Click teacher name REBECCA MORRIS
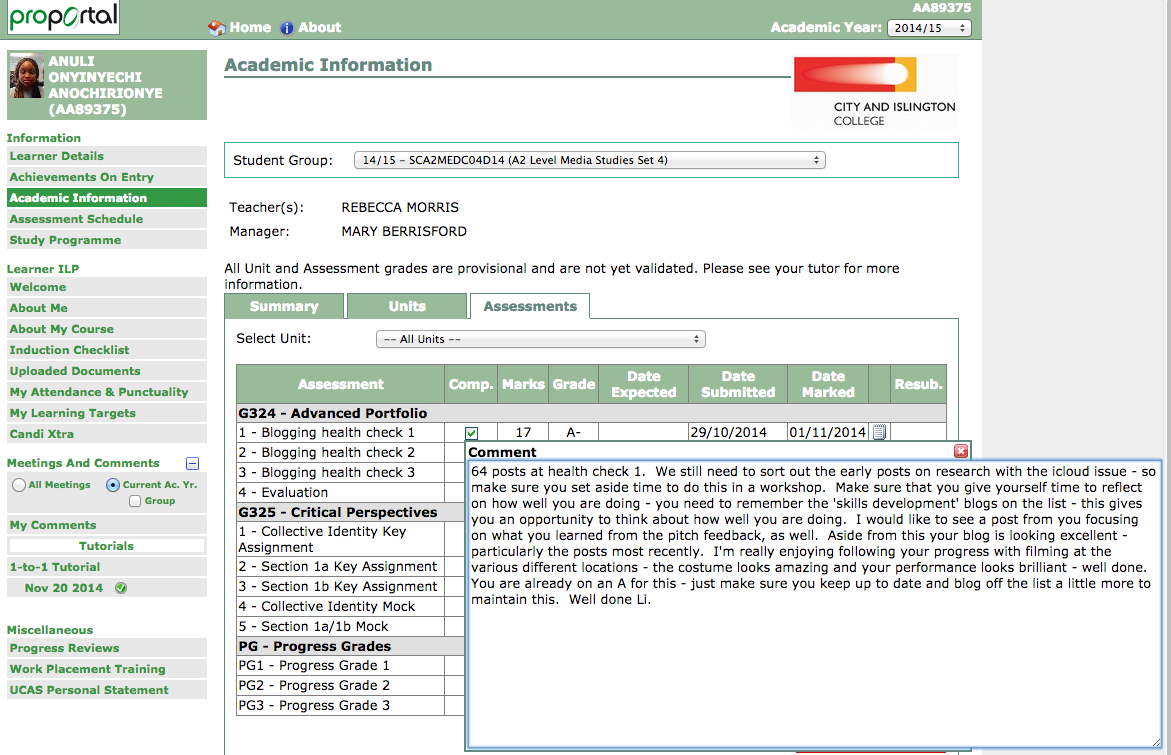Viewport: 1171px width, 755px height. [400, 208]
